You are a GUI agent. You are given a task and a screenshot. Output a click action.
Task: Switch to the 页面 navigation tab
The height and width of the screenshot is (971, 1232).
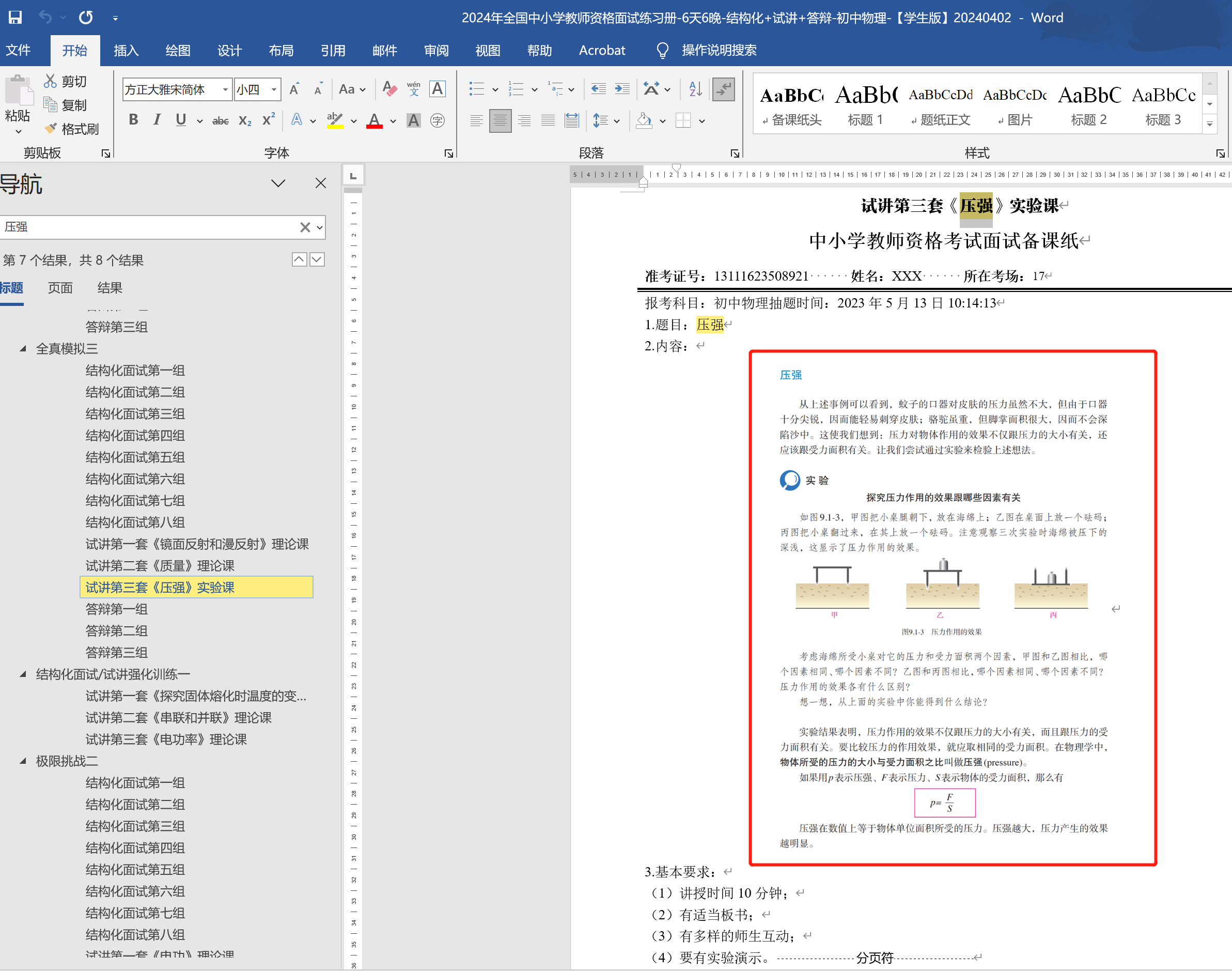click(x=60, y=288)
